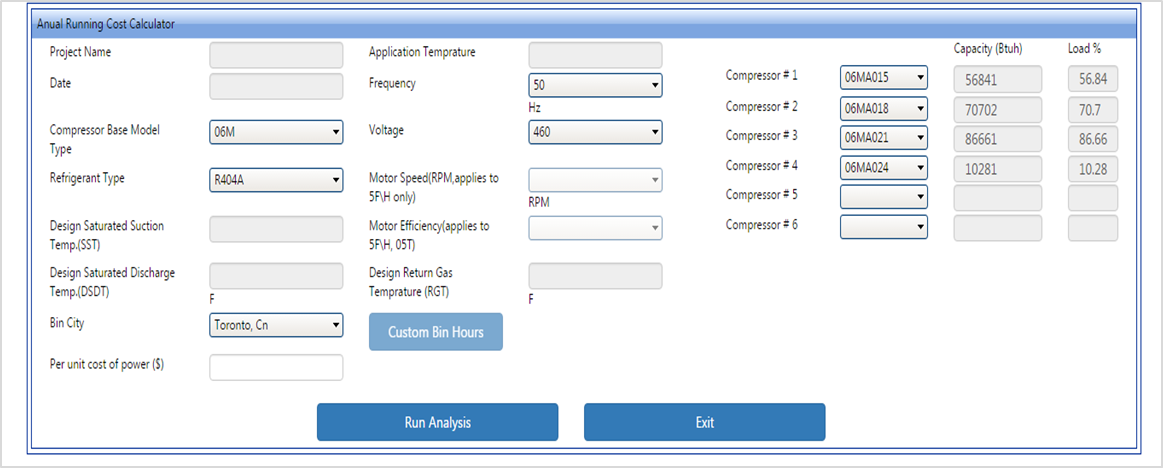The image size is (1163, 468).
Task: Click the RPM unit label
Action: (538, 202)
